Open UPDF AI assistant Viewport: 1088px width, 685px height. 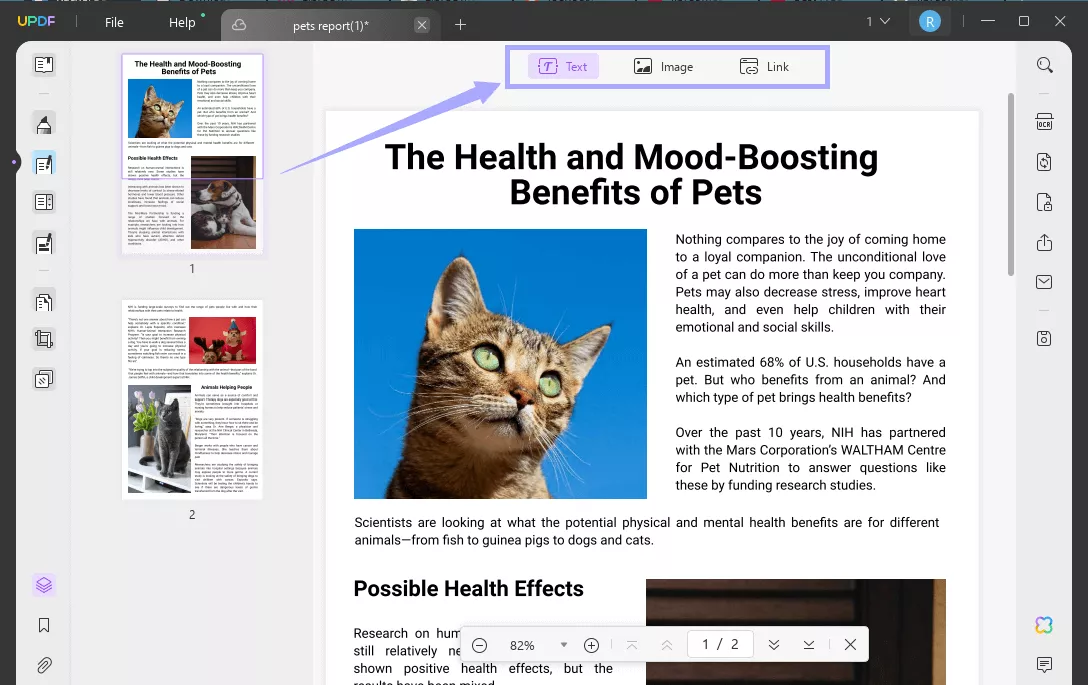1044,625
